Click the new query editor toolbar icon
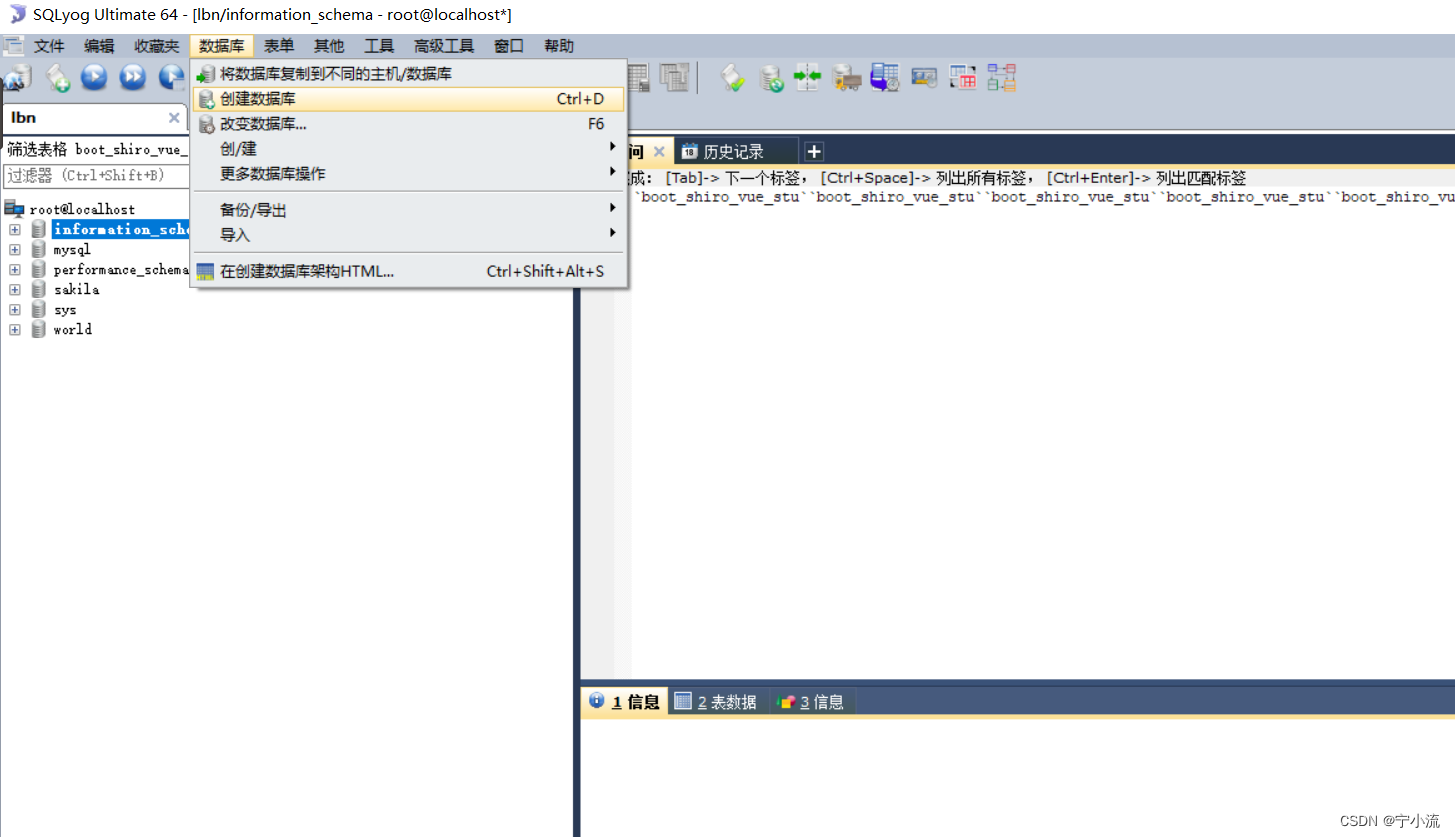 (x=58, y=77)
